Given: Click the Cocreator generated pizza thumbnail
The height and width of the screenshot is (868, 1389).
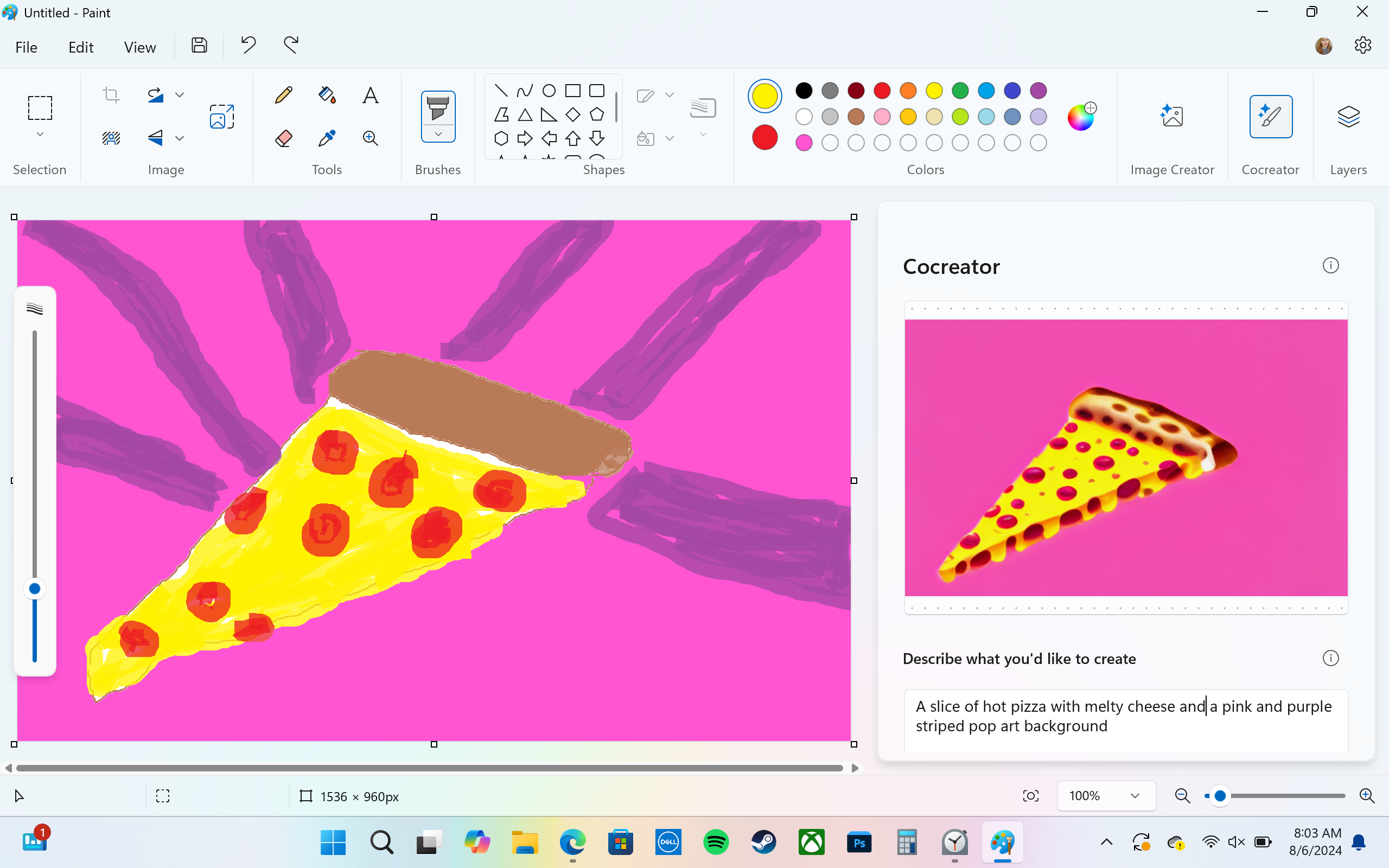Looking at the screenshot, I should [1126, 458].
